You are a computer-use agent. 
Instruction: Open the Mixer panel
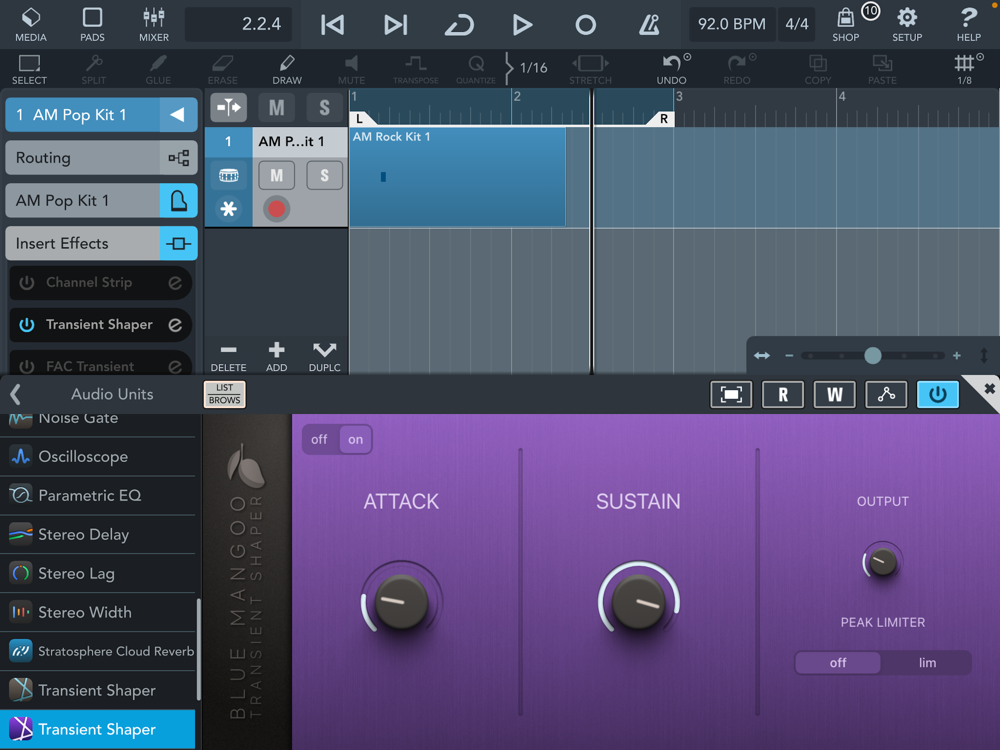coord(154,25)
